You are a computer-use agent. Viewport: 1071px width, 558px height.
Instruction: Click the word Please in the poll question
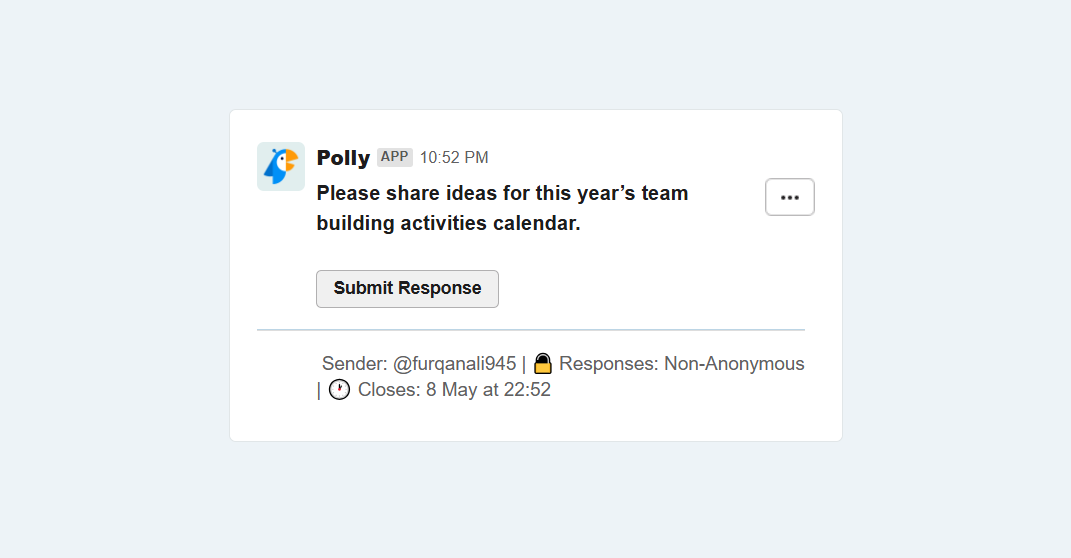(348, 193)
